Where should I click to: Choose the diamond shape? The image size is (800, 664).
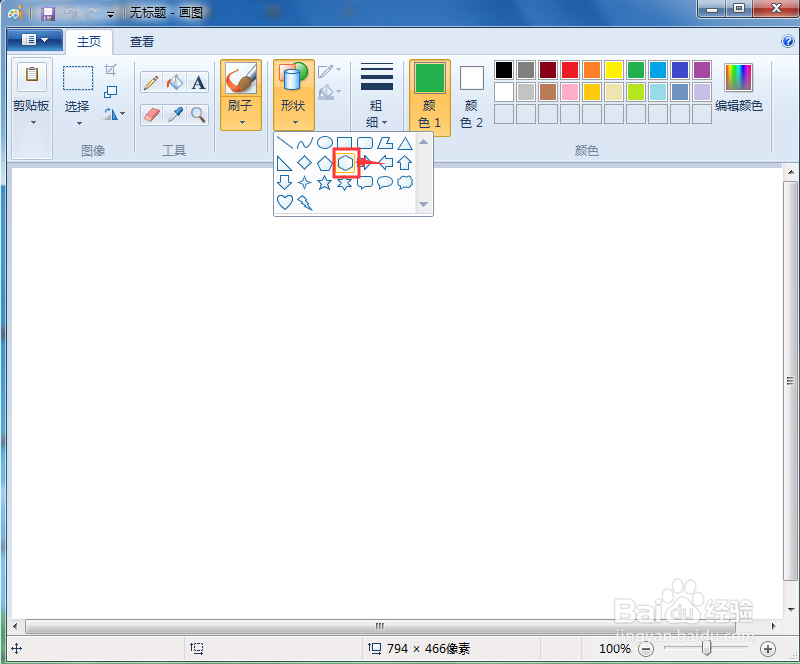pyautogui.click(x=305, y=163)
